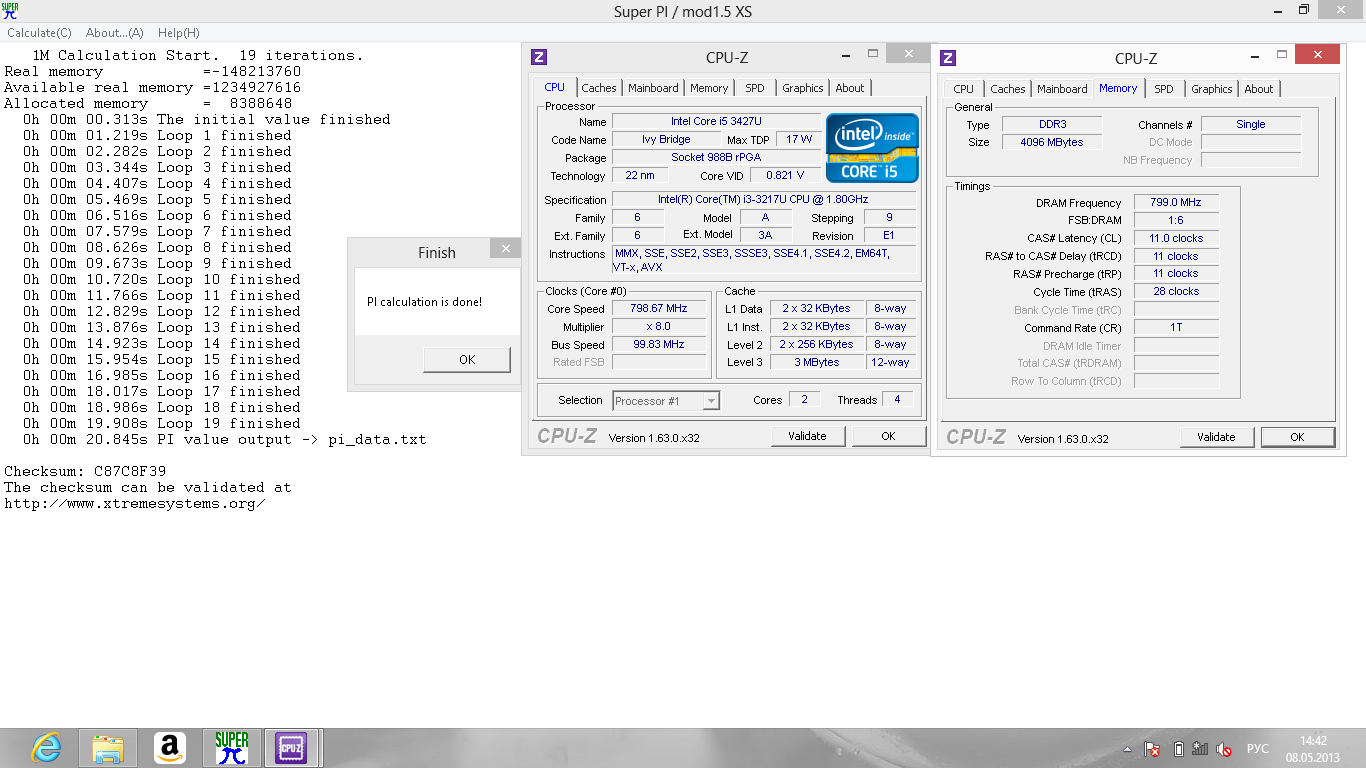Select About tab in left CPU-Z

(x=850, y=88)
